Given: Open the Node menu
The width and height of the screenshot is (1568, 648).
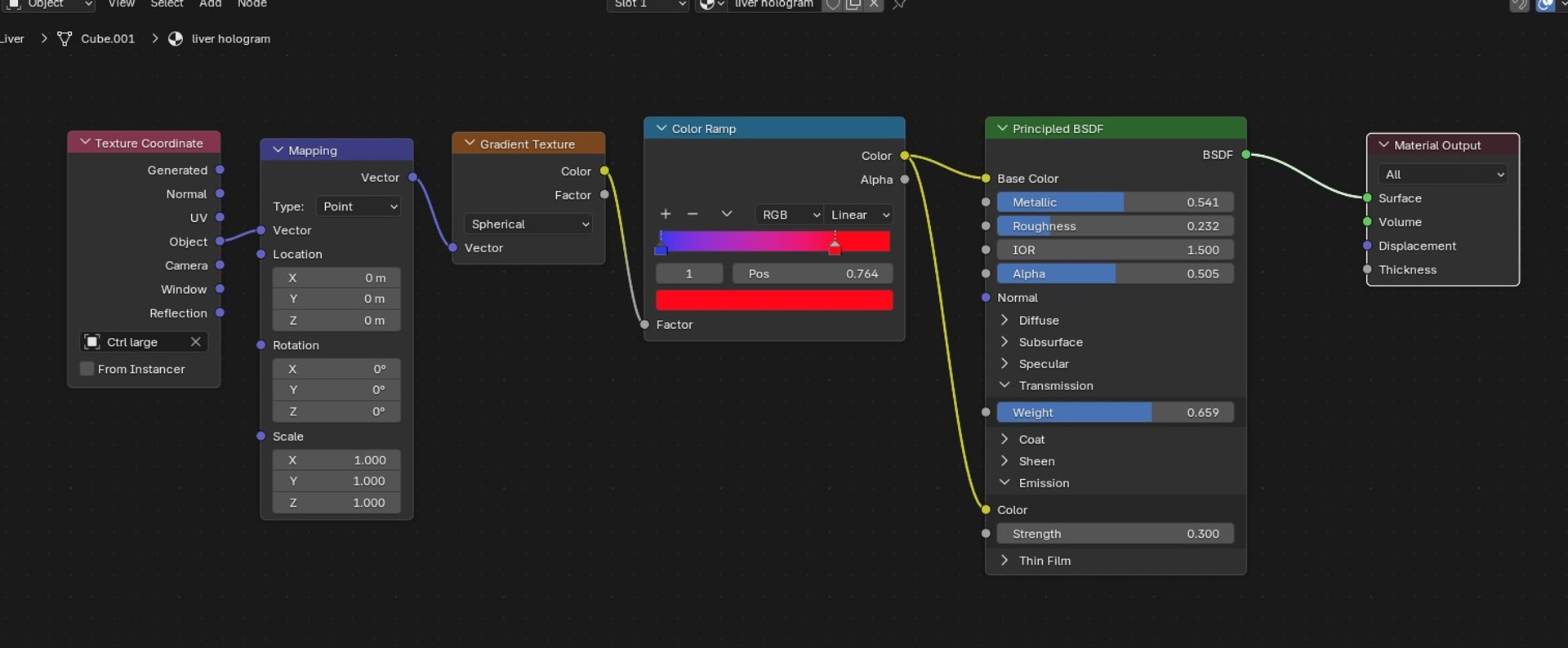Looking at the screenshot, I should pyautogui.click(x=252, y=4).
